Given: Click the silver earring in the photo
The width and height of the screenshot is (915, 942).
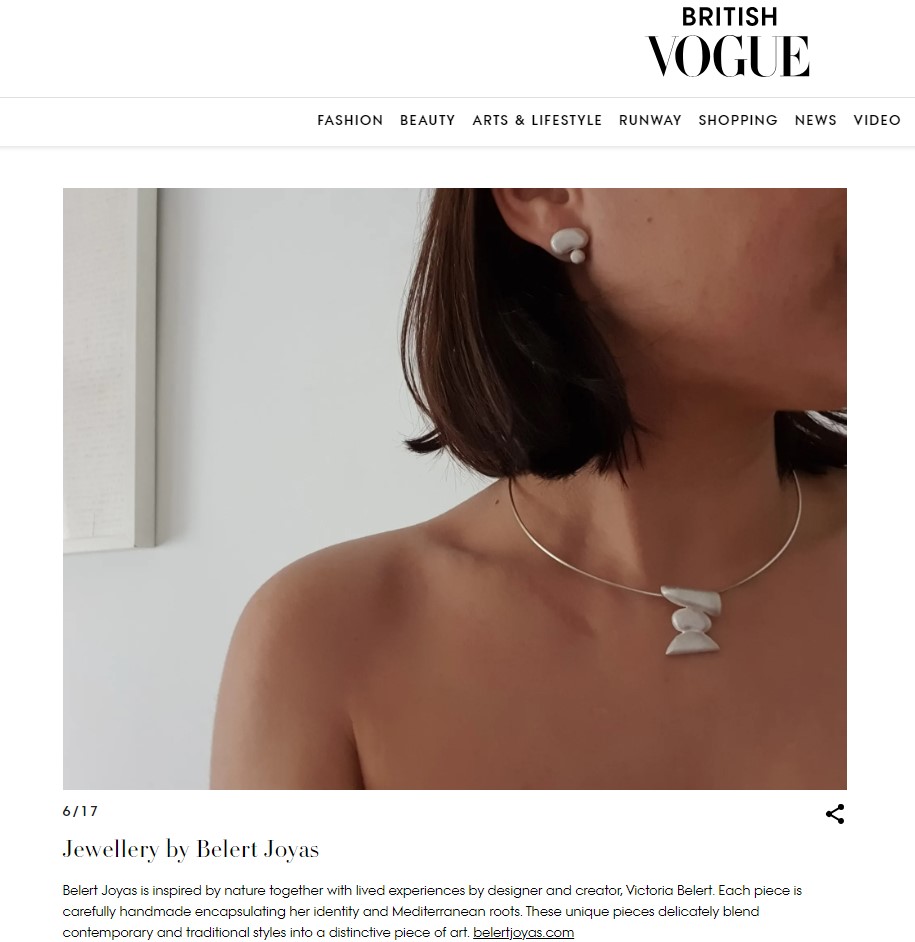Looking at the screenshot, I should pyautogui.click(x=568, y=244).
